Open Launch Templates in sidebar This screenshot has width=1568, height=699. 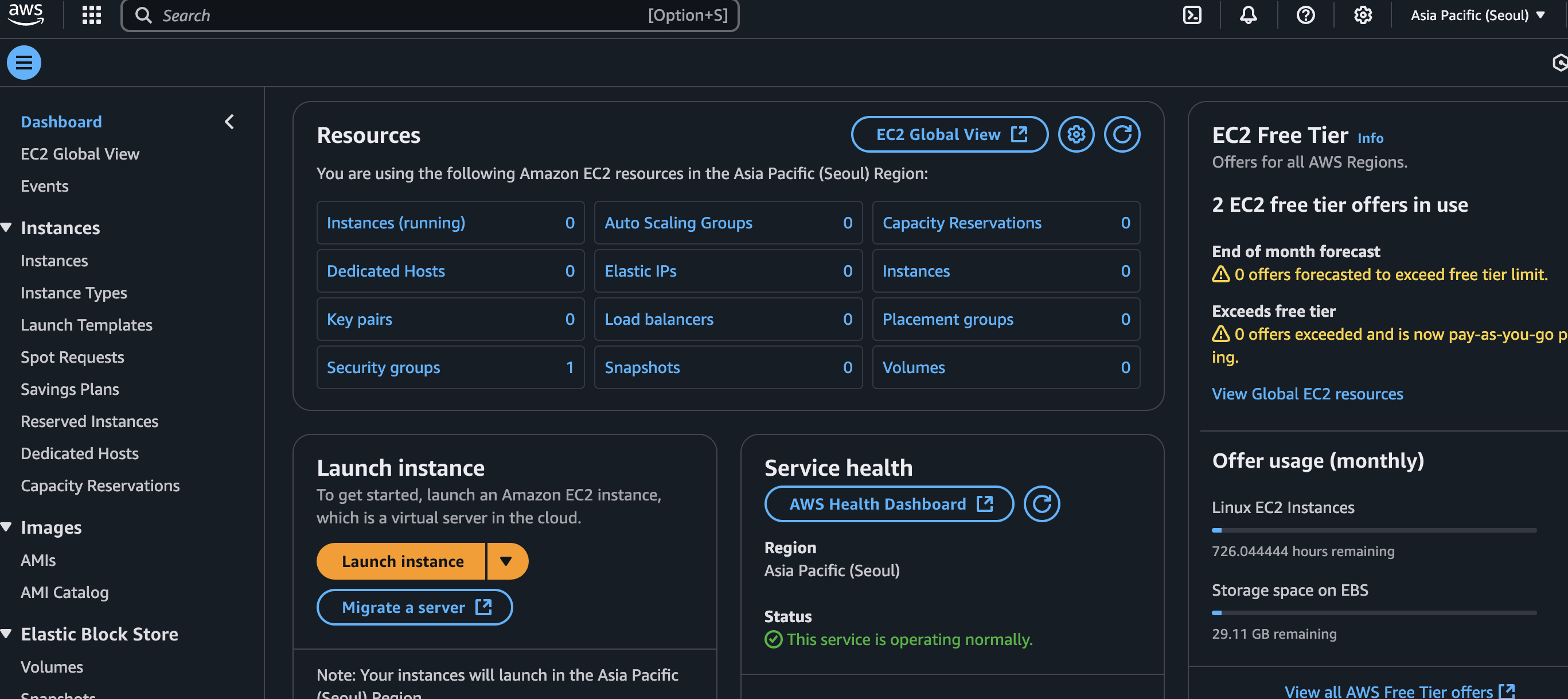87,325
